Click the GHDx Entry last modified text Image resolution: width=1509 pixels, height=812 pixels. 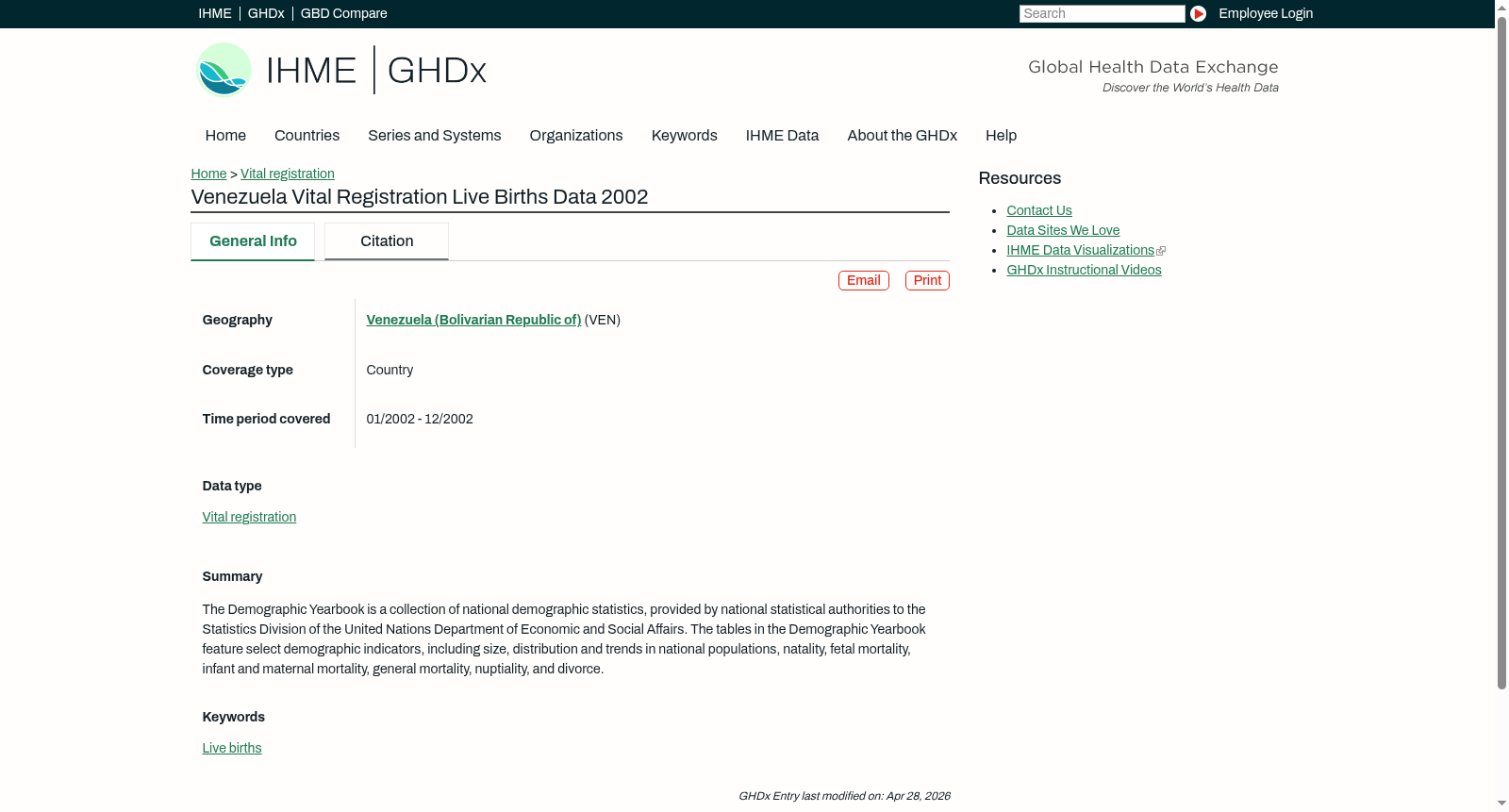click(844, 797)
